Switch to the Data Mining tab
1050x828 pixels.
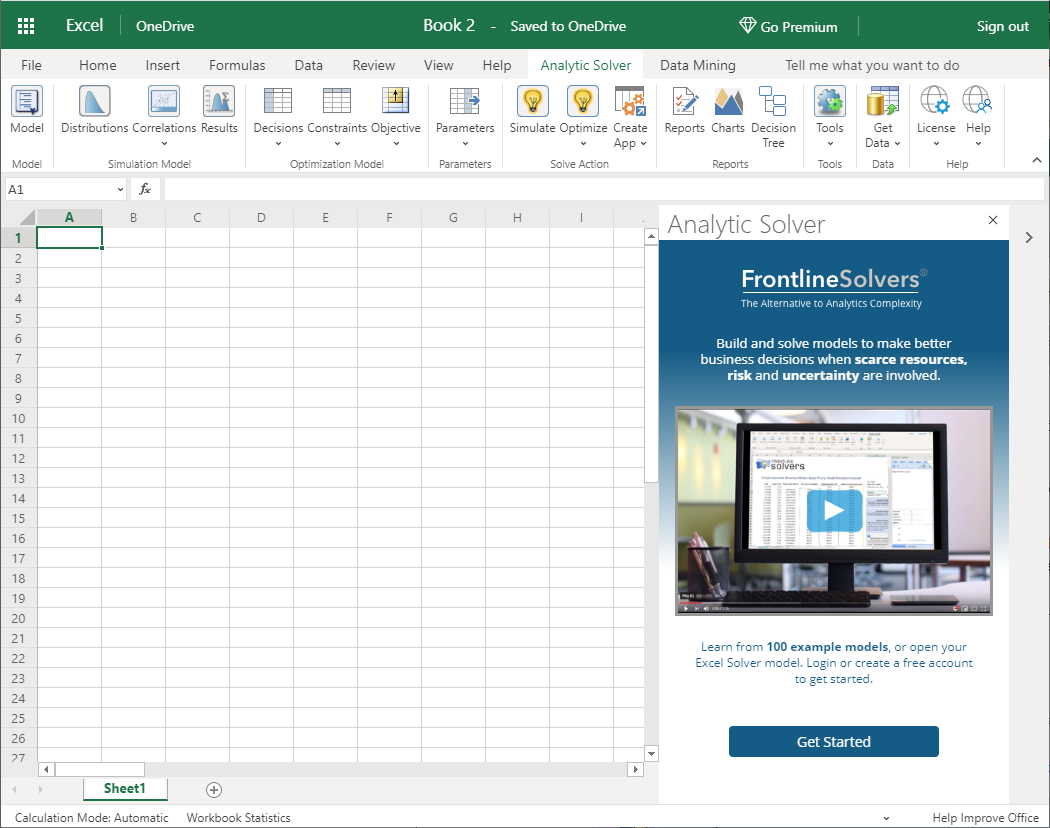click(x=697, y=65)
